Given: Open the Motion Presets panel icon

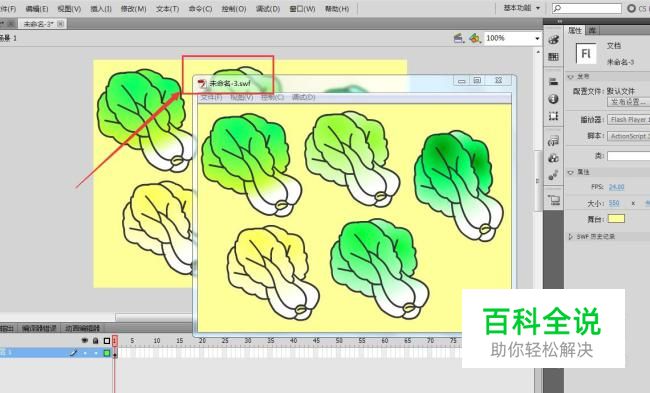Looking at the screenshot, I should pos(553,175).
